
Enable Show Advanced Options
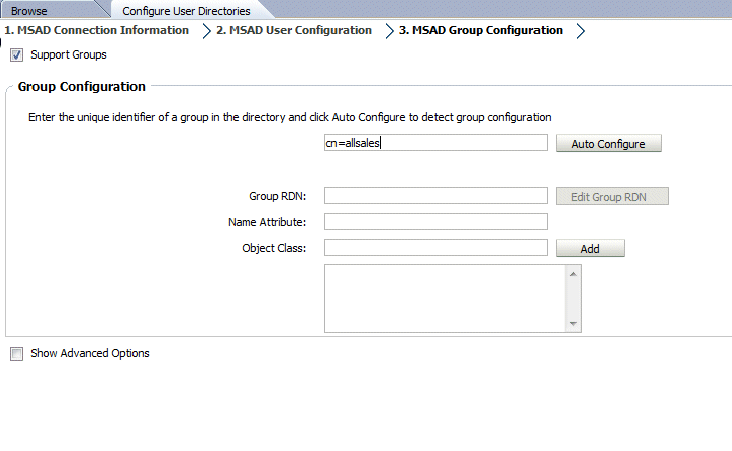(17, 353)
